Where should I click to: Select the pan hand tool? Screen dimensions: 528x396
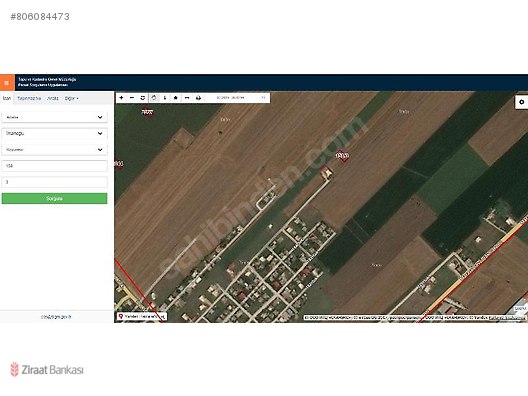pos(154,98)
